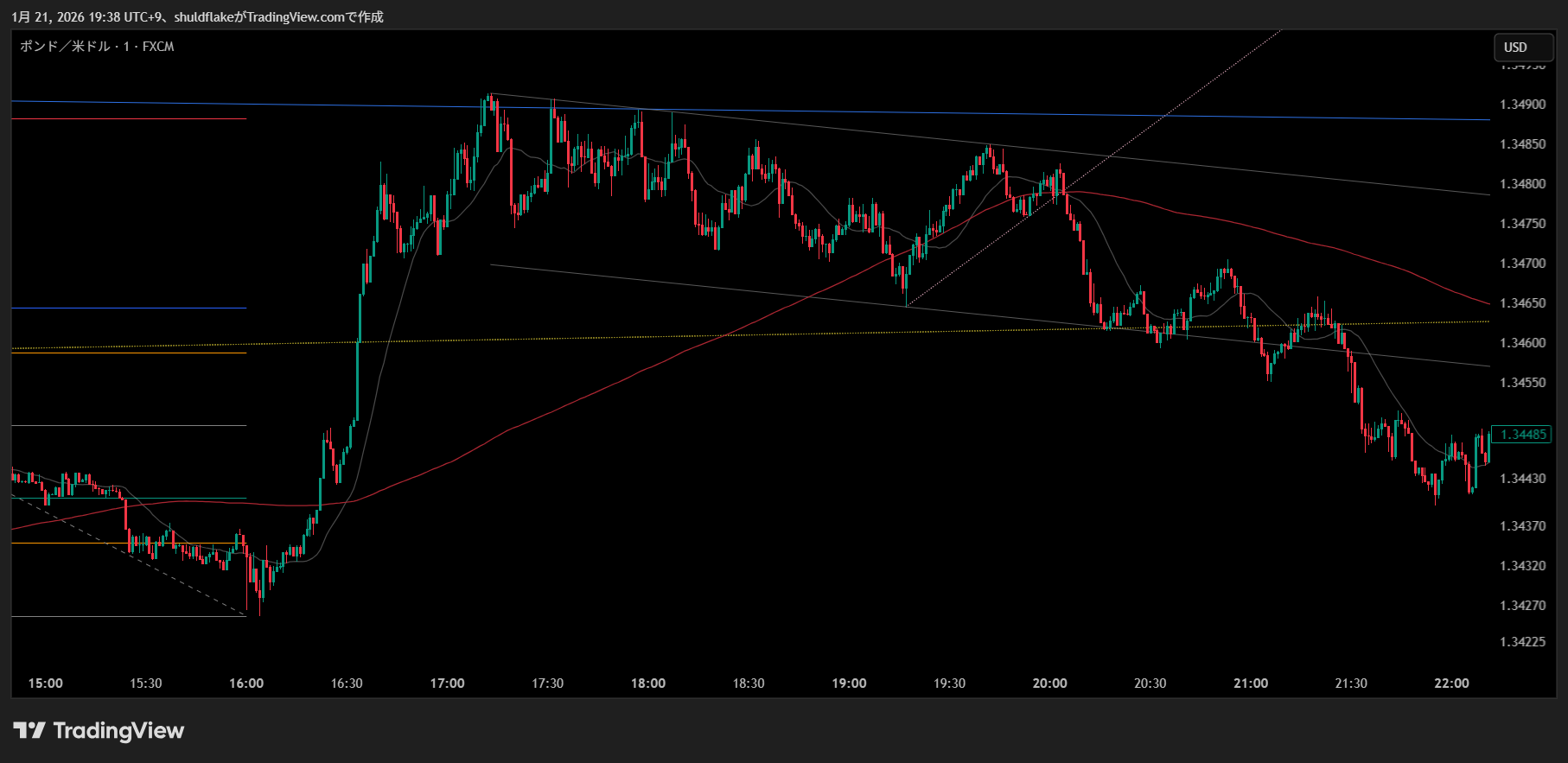
Task: Click the 21:30 time axis label
Action: [1351, 684]
